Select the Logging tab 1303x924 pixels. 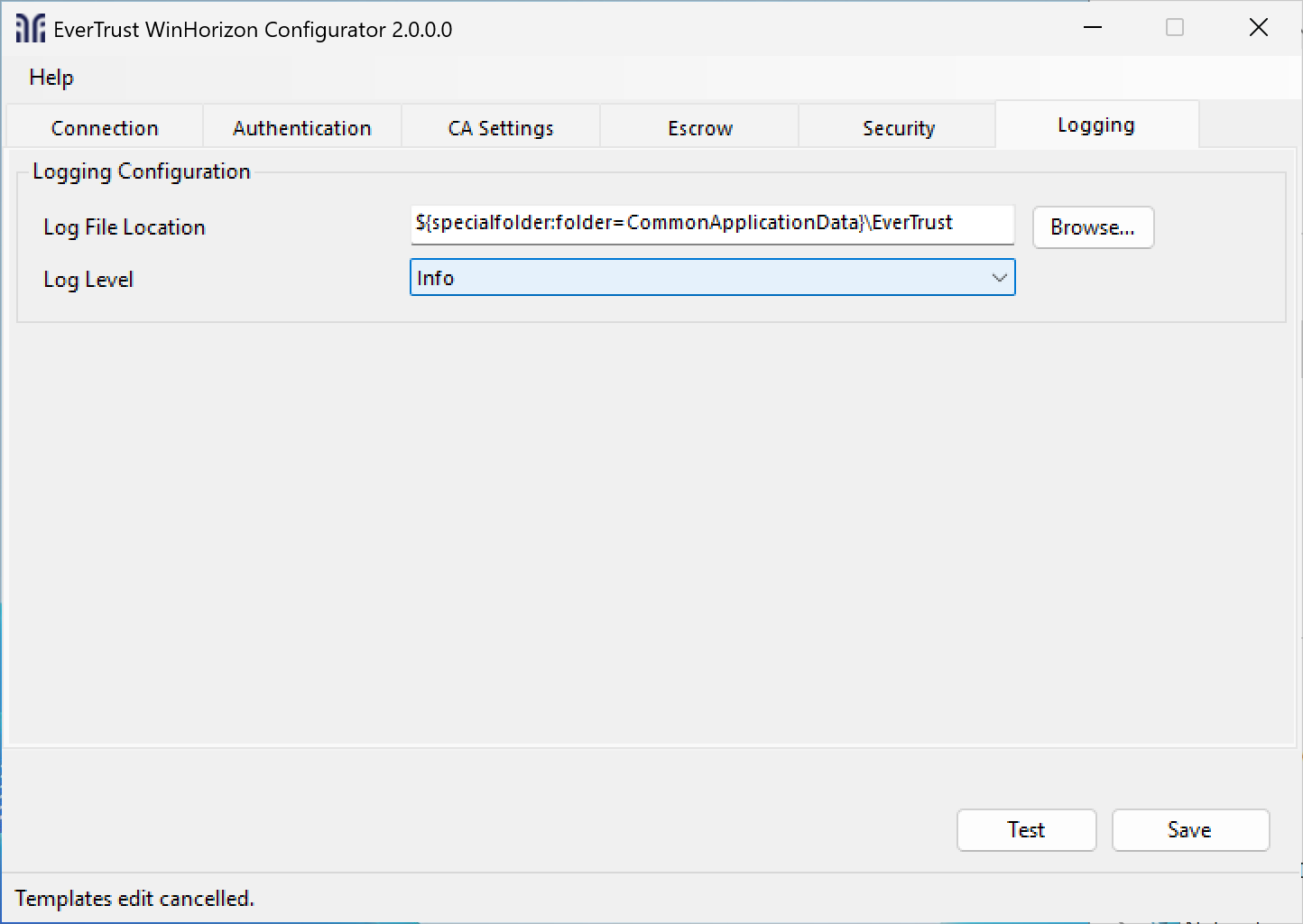click(1095, 125)
